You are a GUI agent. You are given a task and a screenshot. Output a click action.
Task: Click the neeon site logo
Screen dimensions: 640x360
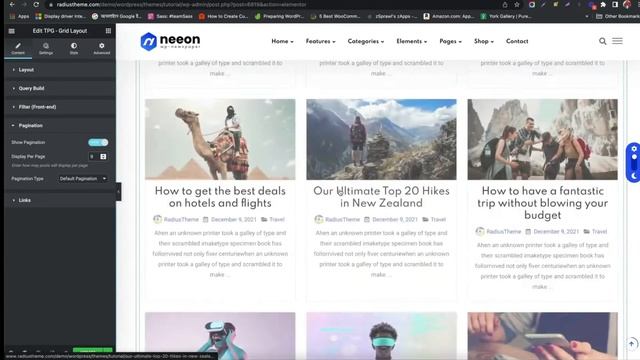tap(170, 41)
